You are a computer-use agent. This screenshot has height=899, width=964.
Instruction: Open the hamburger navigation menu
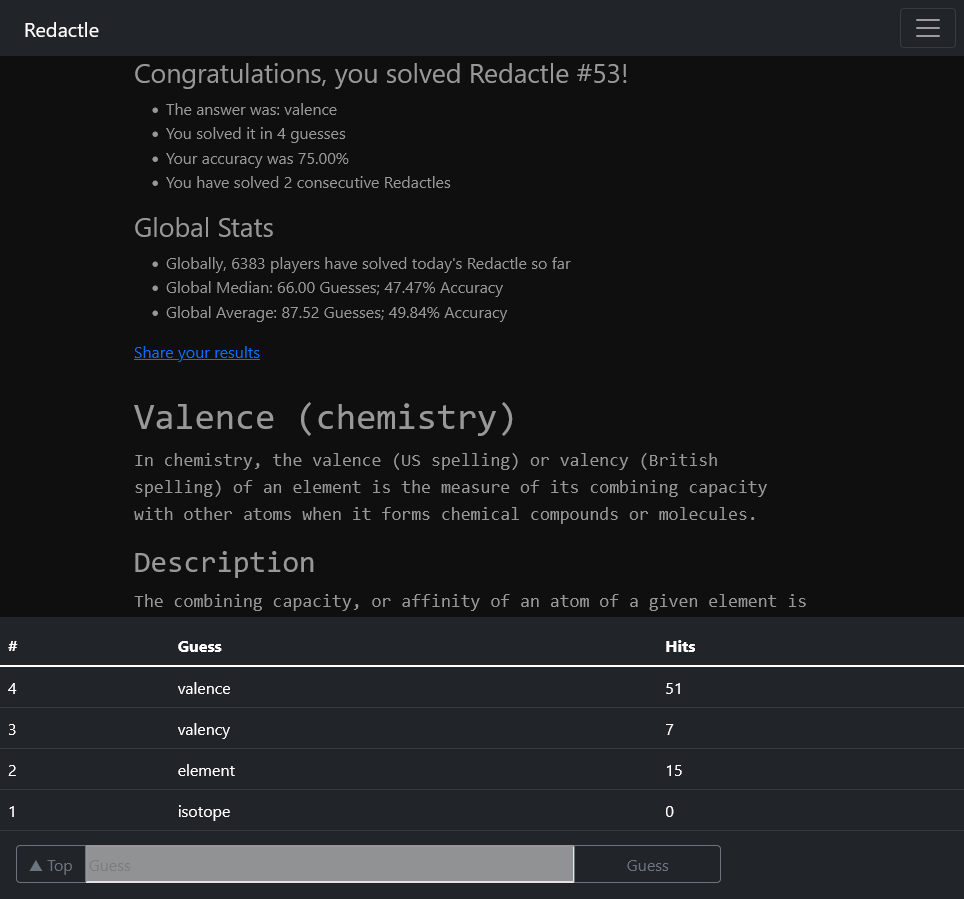[927, 28]
